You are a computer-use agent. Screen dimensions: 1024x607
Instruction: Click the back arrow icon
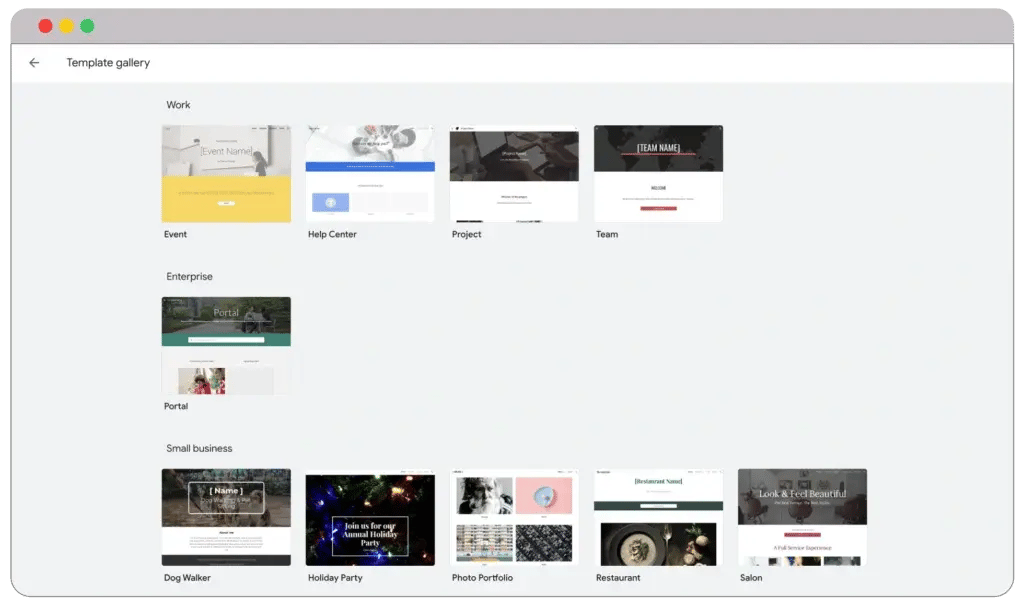click(34, 63)
